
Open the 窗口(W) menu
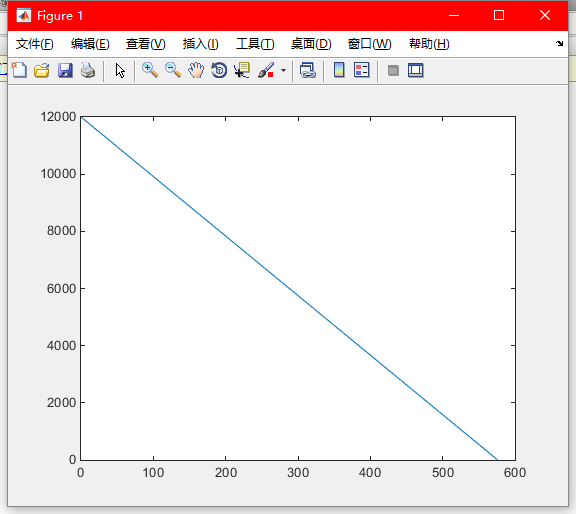tap(370, 44)
